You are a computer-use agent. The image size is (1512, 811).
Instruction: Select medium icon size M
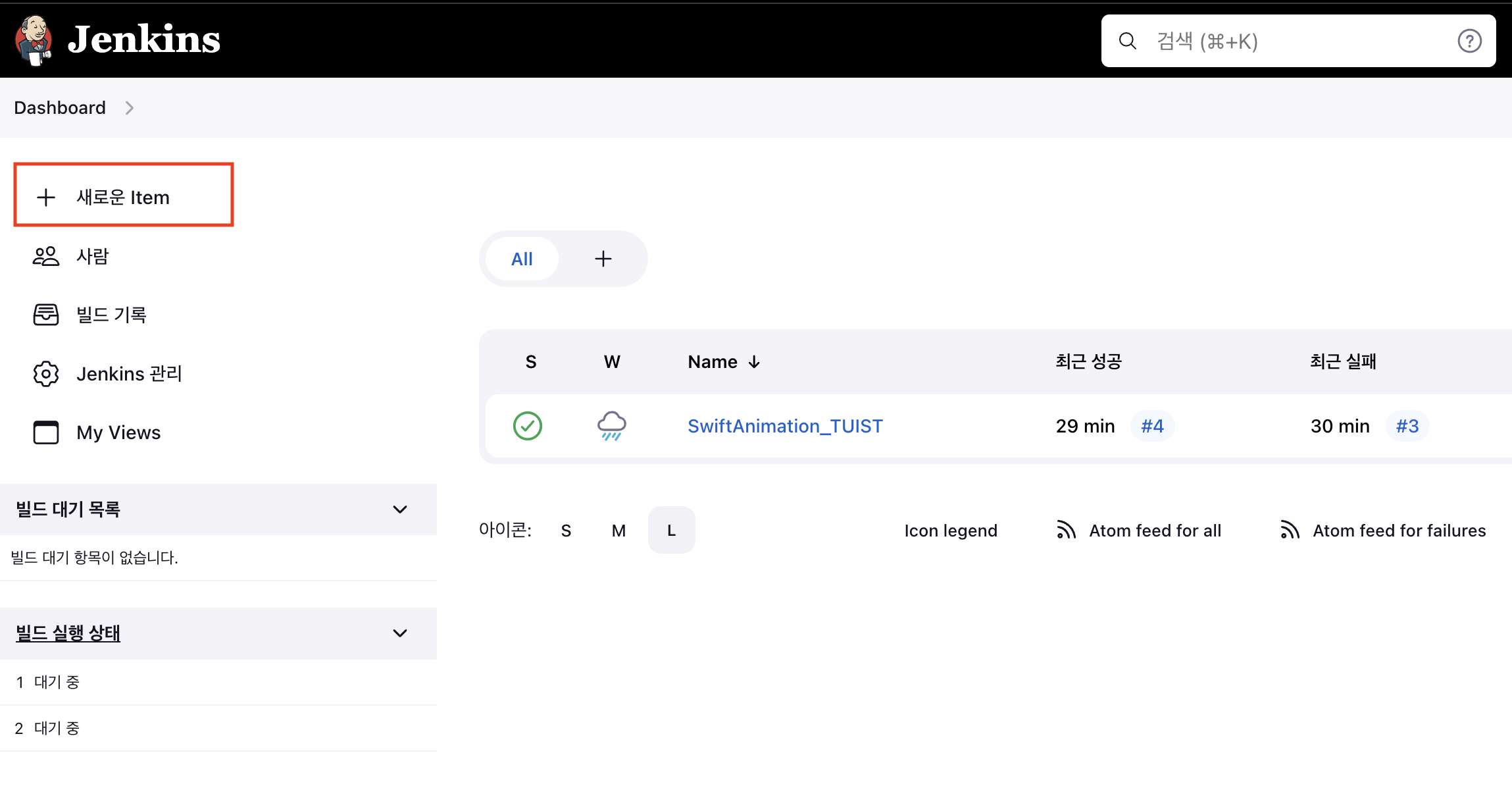(618, 531)
